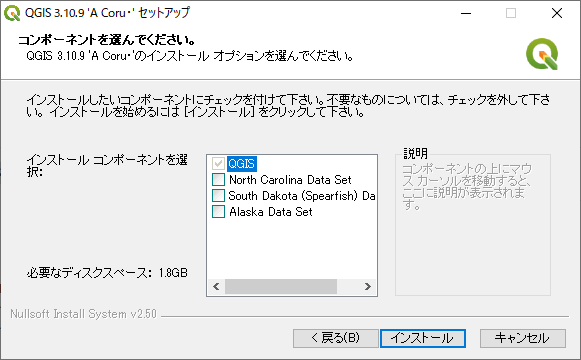This screenshot has height=360, width=581.
Task: Cancel setup with the キャンセル button
Action: (x=522, y=338)
